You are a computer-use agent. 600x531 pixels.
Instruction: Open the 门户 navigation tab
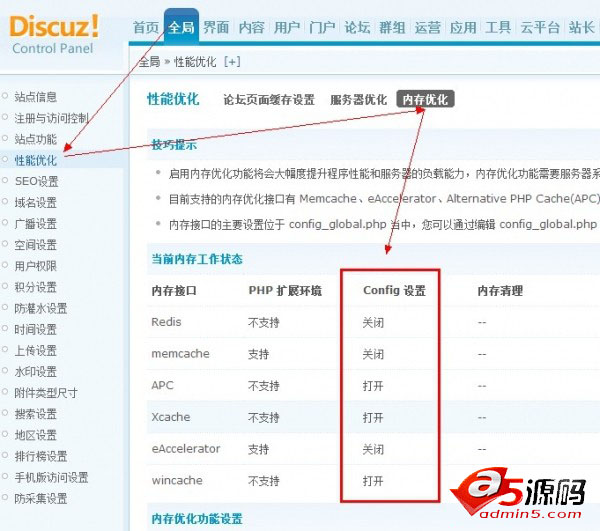click(322, 28)
